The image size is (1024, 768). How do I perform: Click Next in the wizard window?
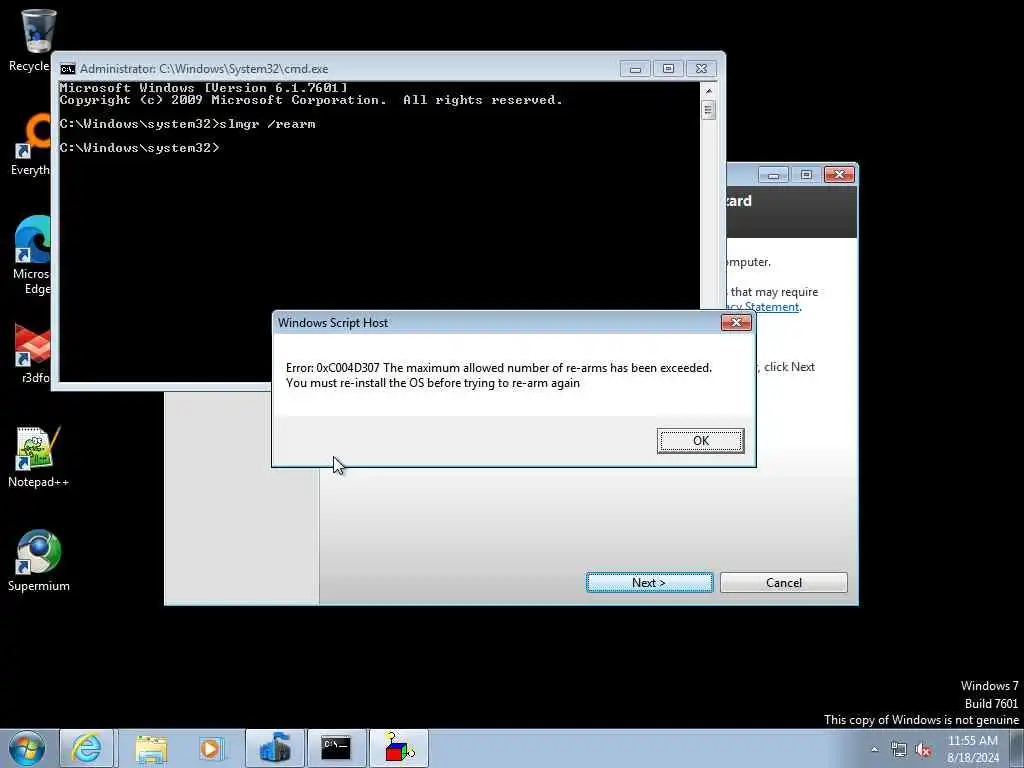tap(649, 583)
